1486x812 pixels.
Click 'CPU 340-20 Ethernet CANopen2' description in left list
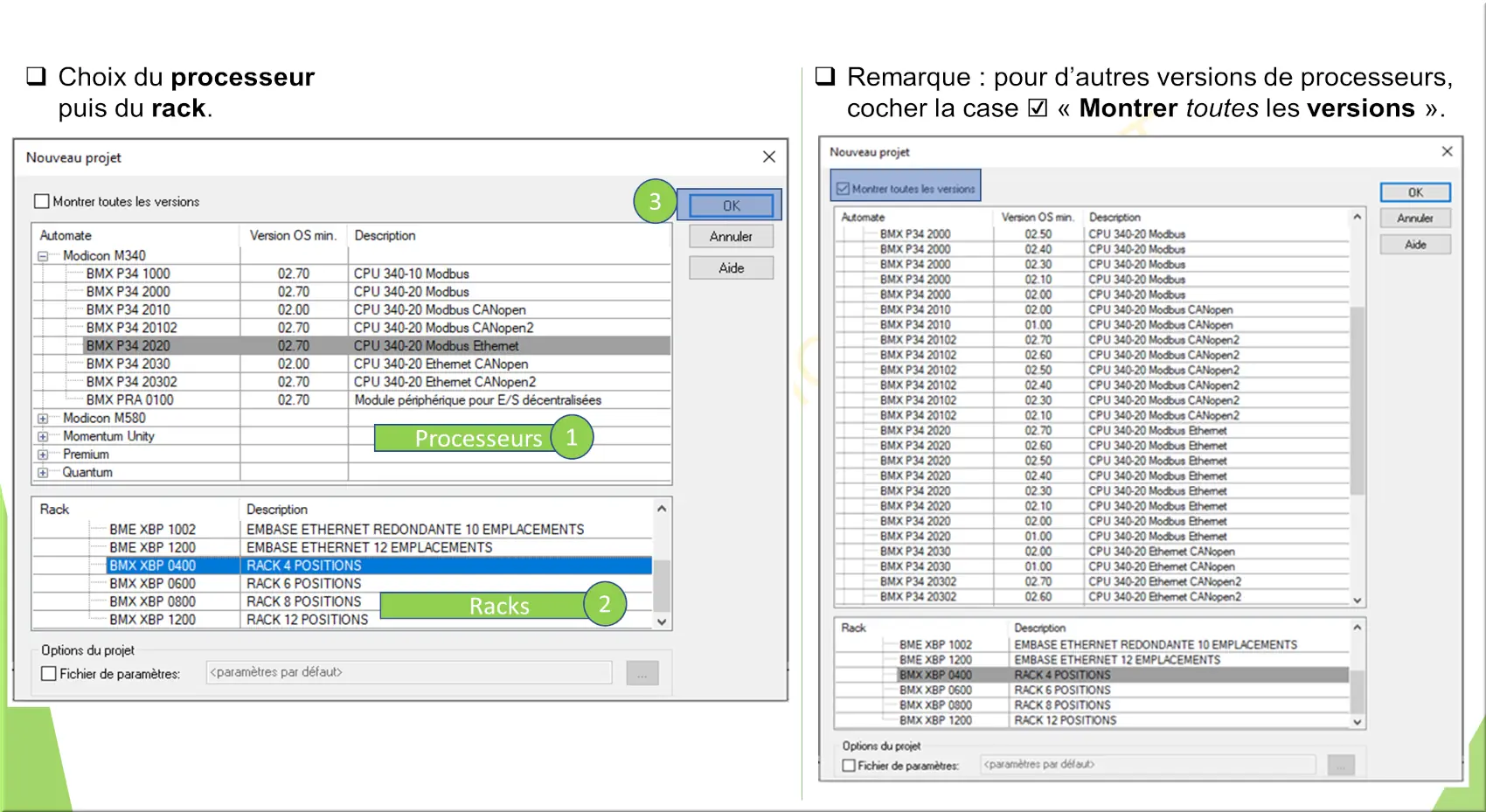pyautogui.click(x=445, y=382)
